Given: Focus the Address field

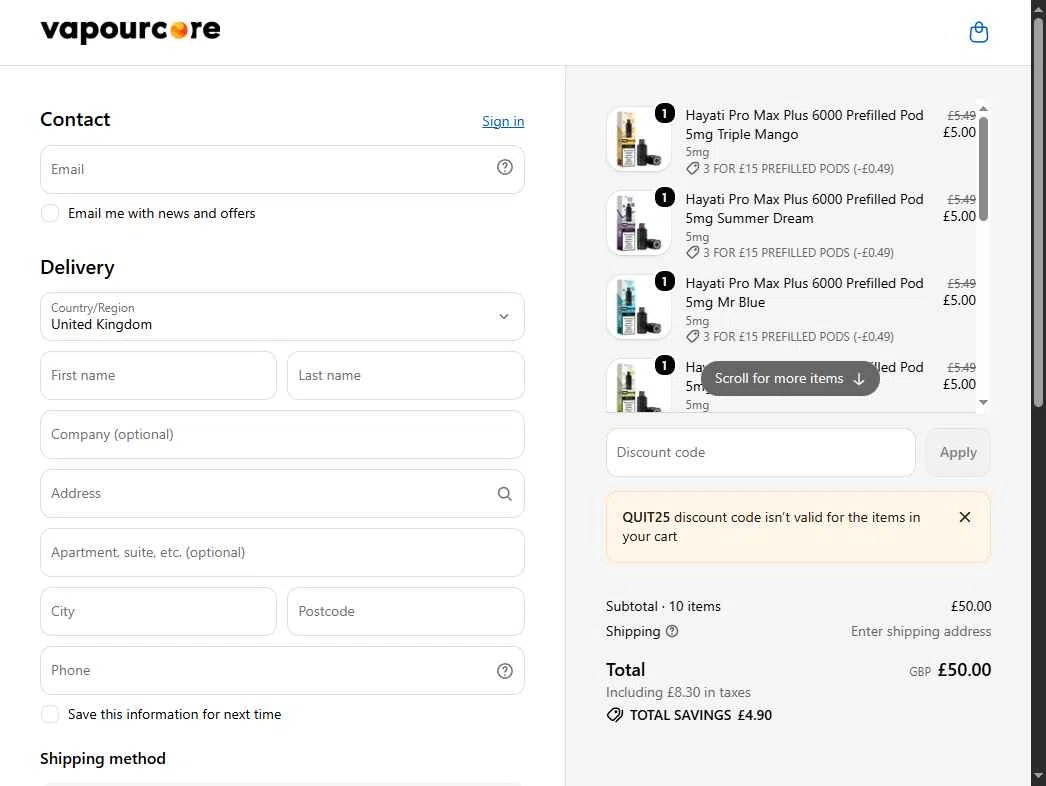Looking at the screenshot, I should [282, 494].
